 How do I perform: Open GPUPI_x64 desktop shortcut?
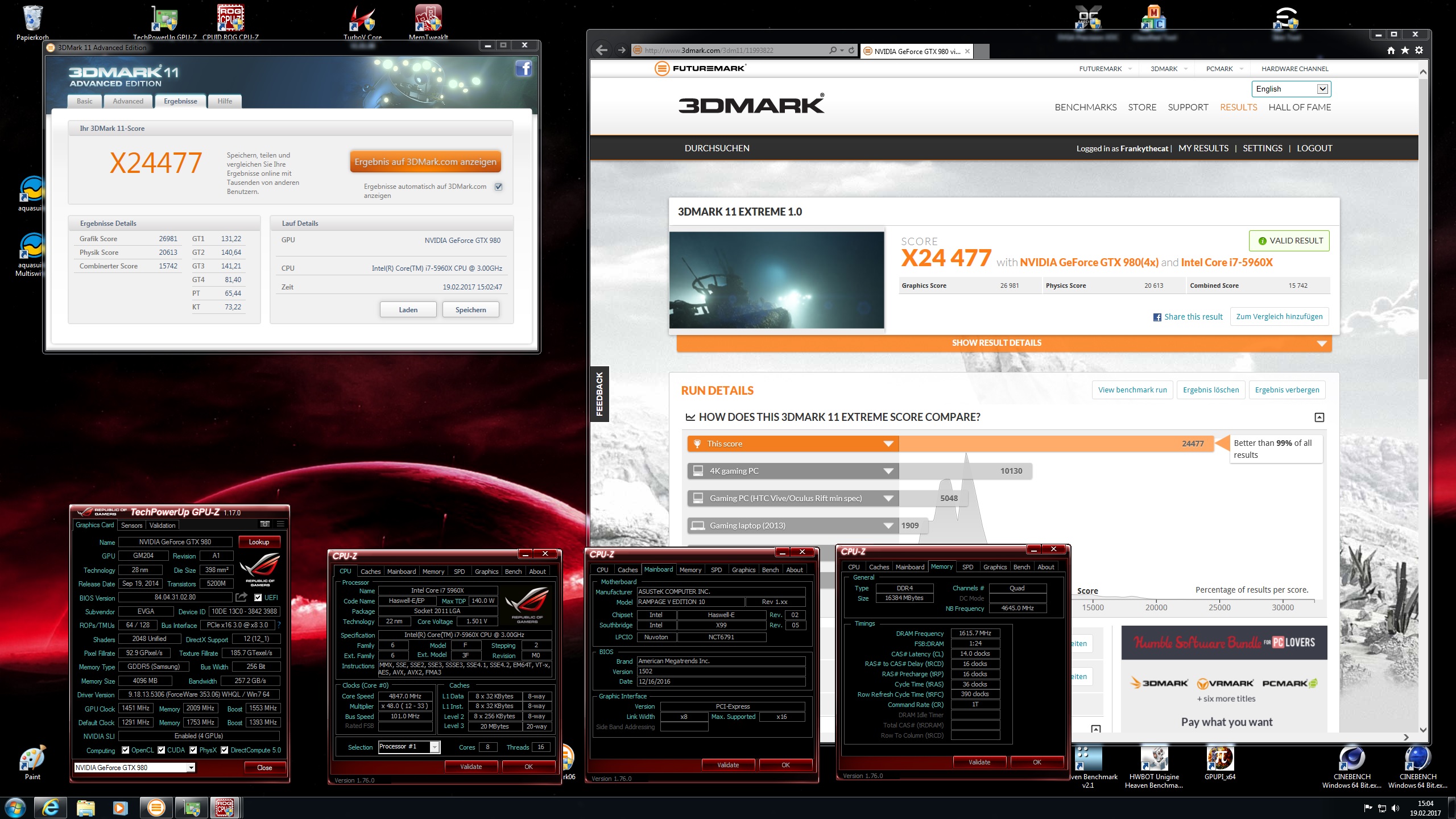(1220, 763)
